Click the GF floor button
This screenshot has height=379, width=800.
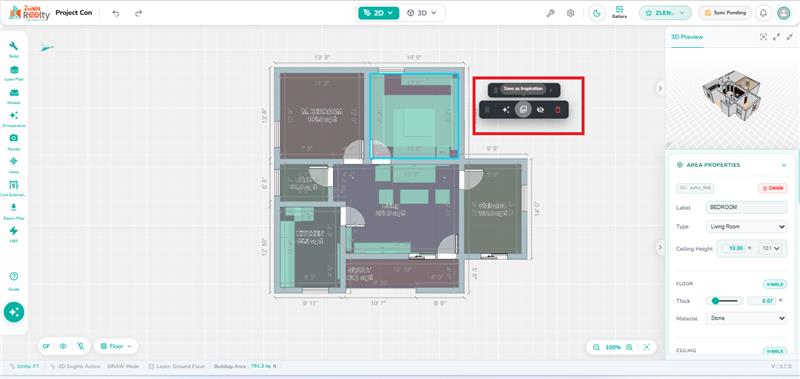tap(46, 346)
